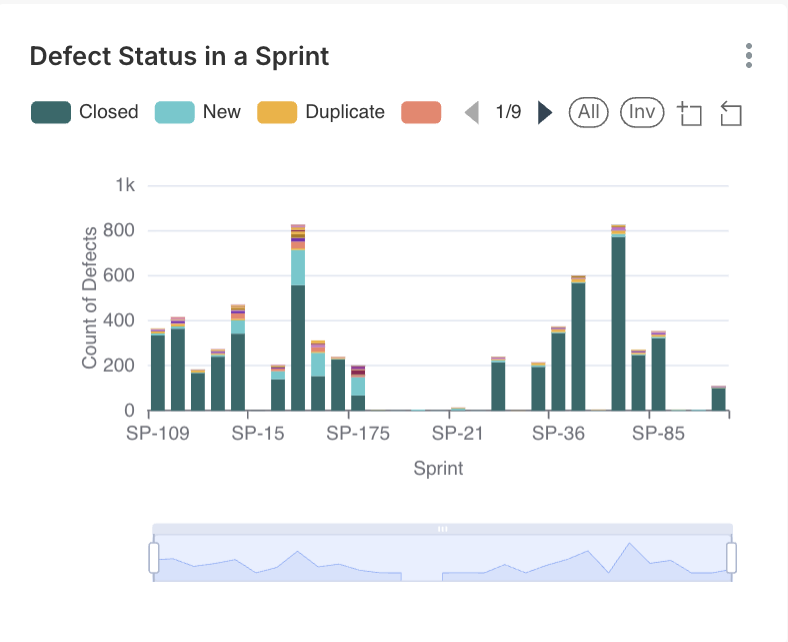Open the widget's three-dot options menu
The image size is (788, 642).
pyautogui.click(x=749, y=56)
